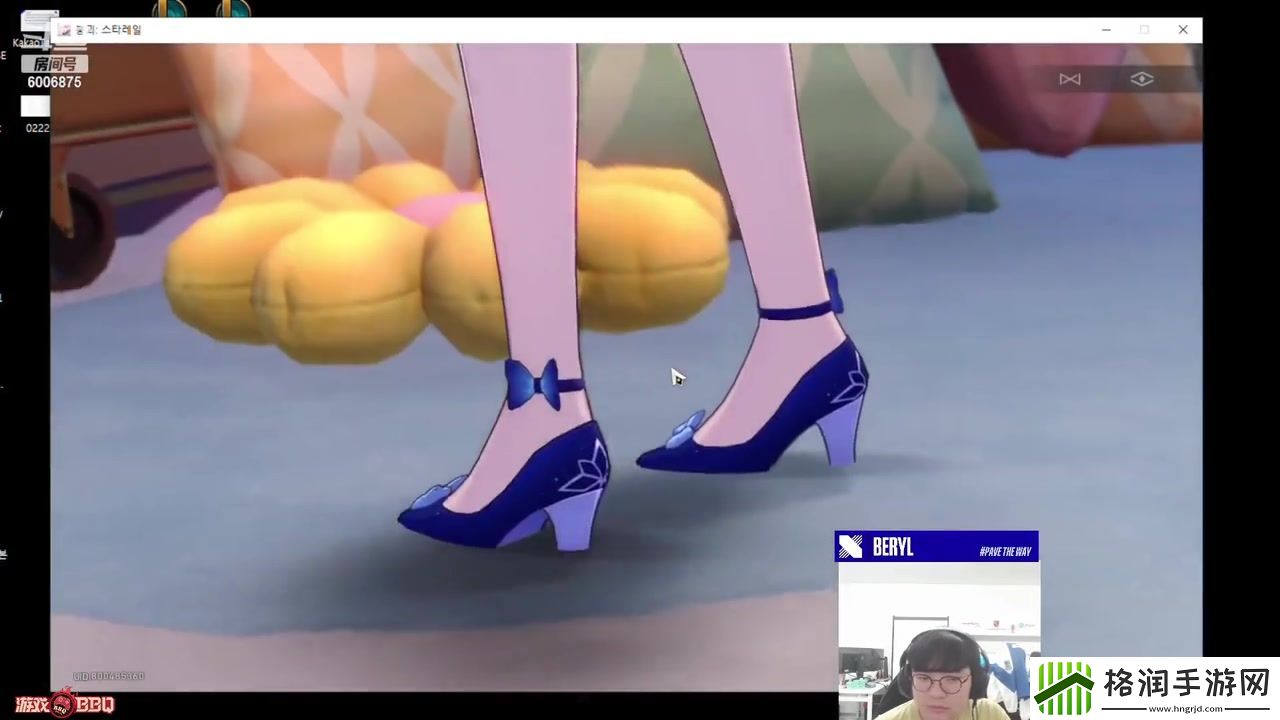1280x720 pixels.
Task: Click the bow-tie icon in the game overlay
Action: click(x=1070, y=79)
